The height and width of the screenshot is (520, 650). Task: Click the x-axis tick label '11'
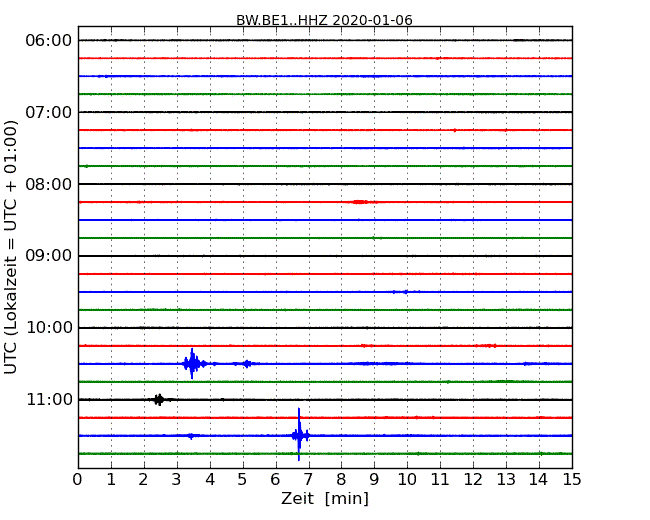coord(440,480)
